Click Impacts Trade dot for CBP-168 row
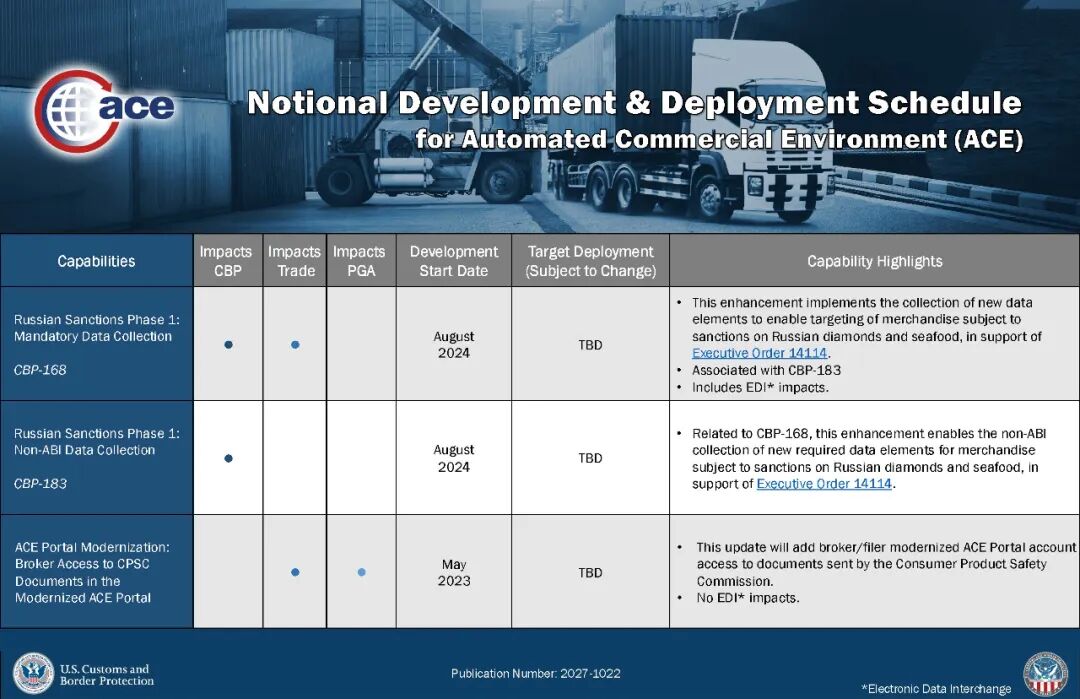This screenshot has height=699, width=1080. point(295,344)
